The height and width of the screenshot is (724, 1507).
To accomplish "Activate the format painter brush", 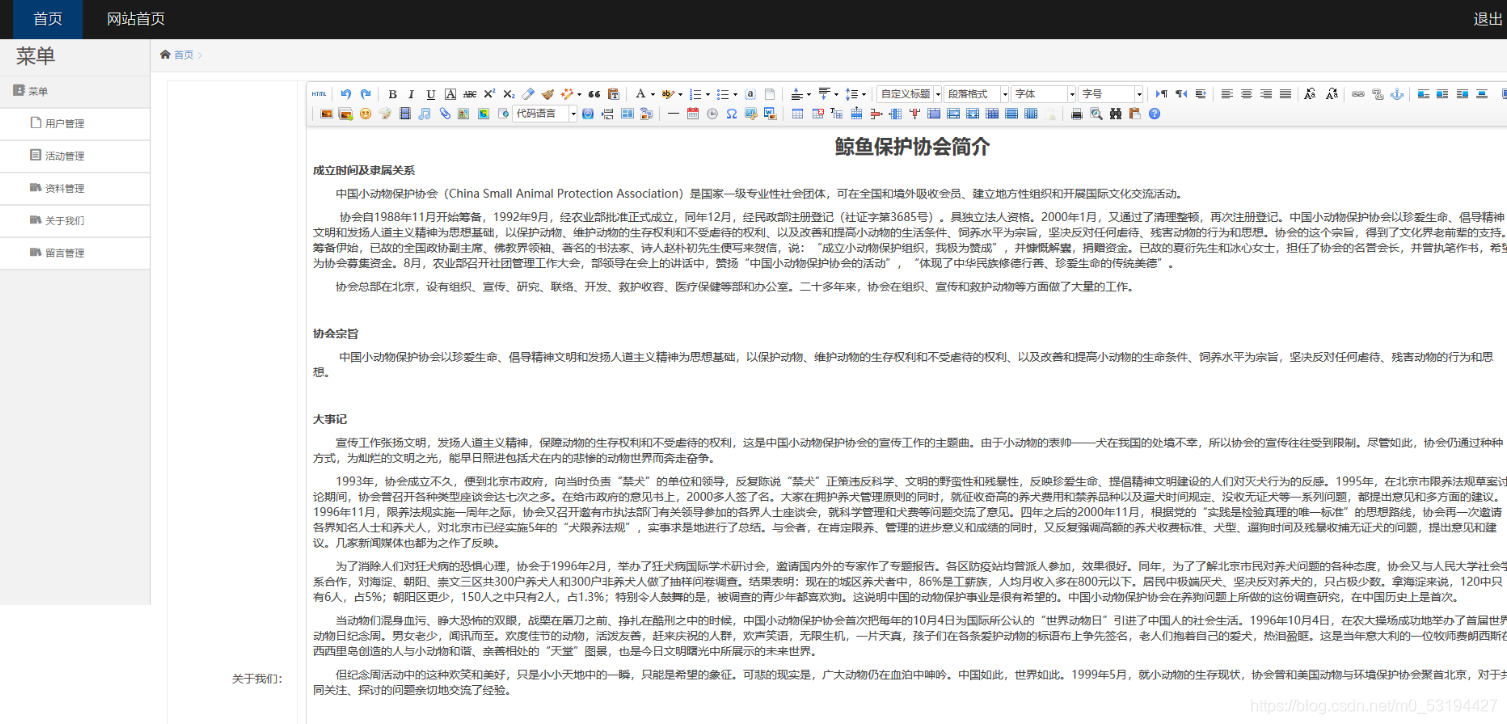I will tap(548, 94).
